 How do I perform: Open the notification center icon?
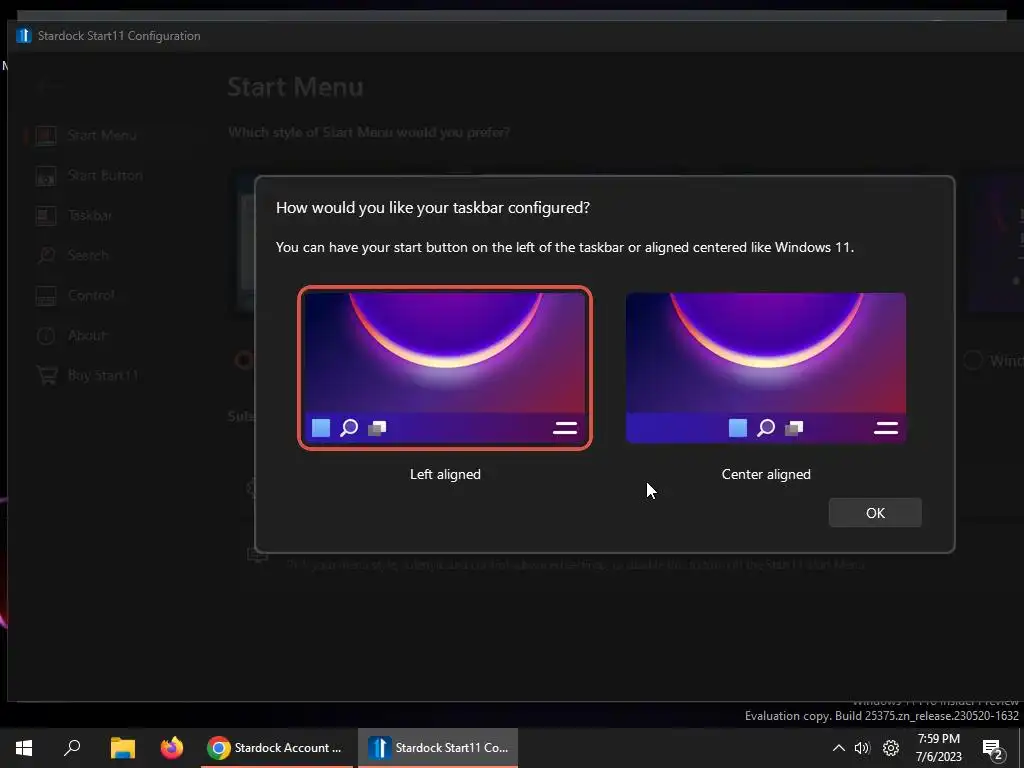(992, 748)
